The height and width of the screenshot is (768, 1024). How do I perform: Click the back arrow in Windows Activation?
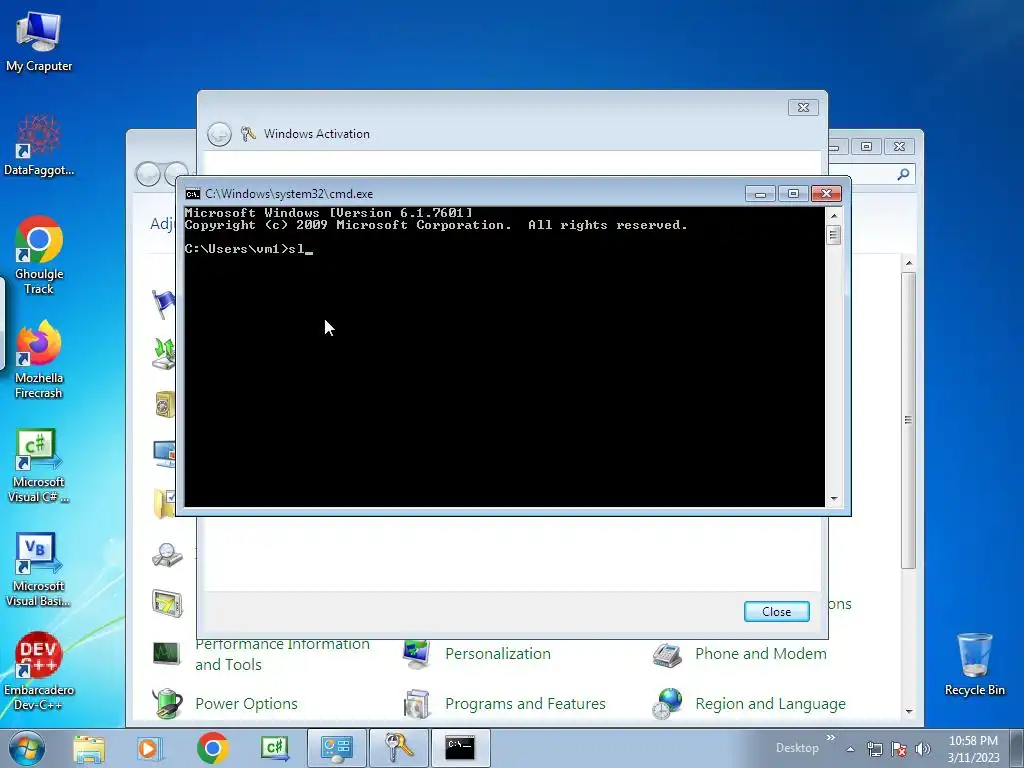point(219,135)
